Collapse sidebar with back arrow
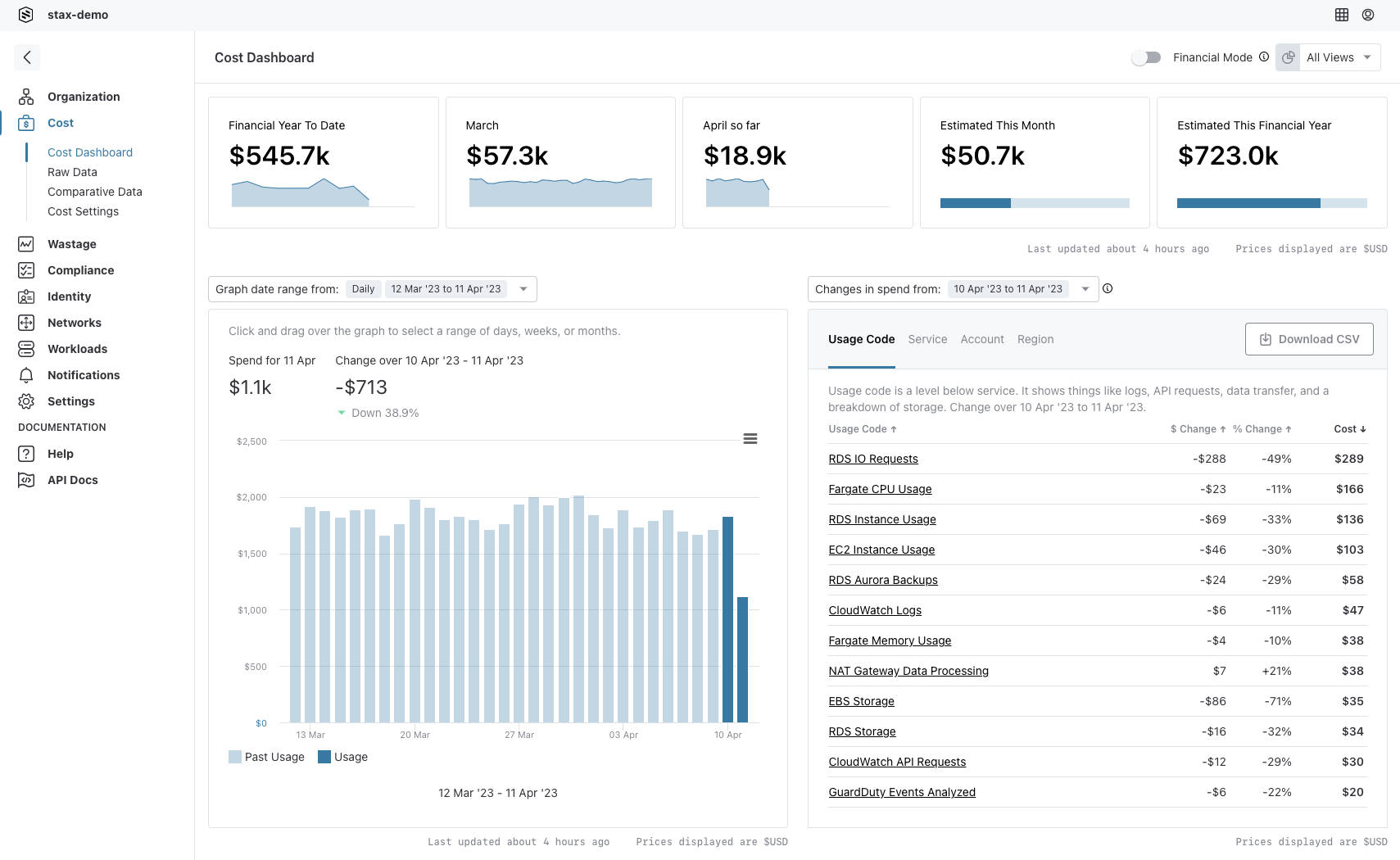The image size is (1400, 860). pos(27,57)
